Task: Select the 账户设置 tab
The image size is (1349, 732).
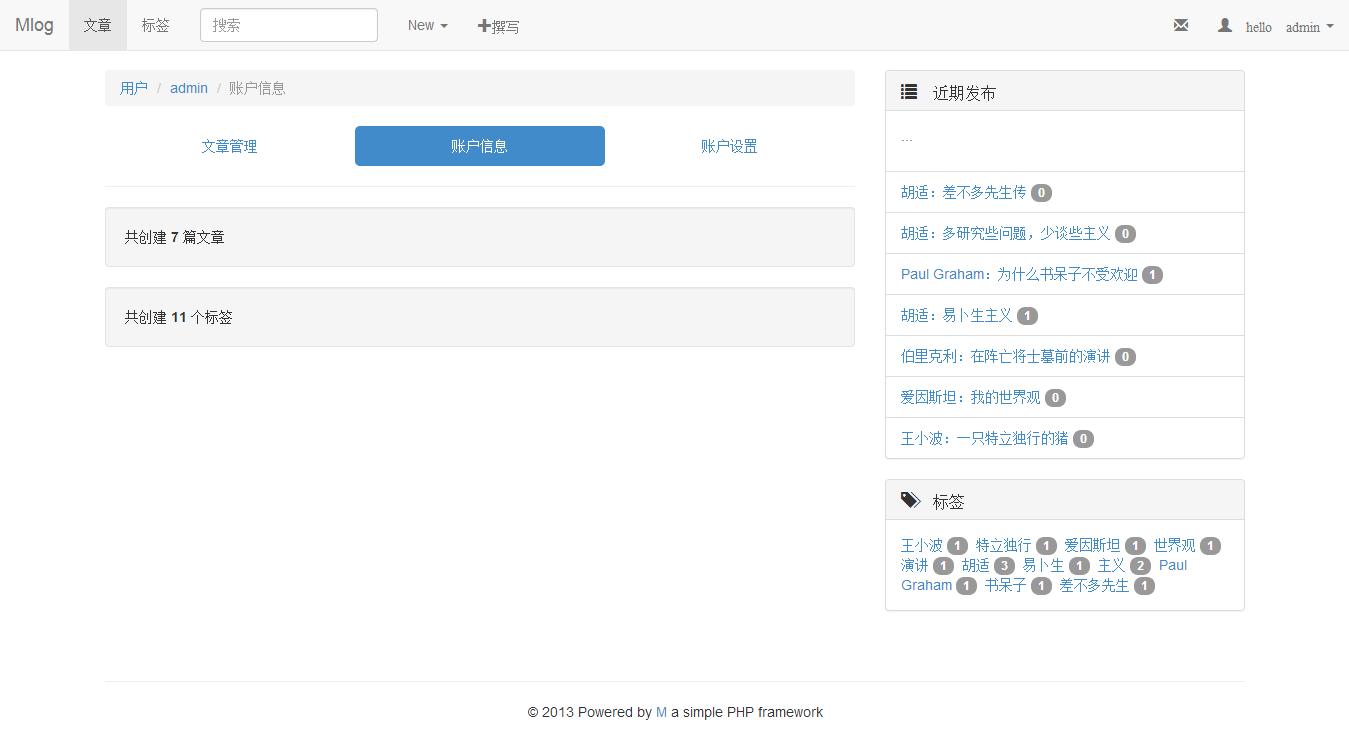Action: point(729,146)
